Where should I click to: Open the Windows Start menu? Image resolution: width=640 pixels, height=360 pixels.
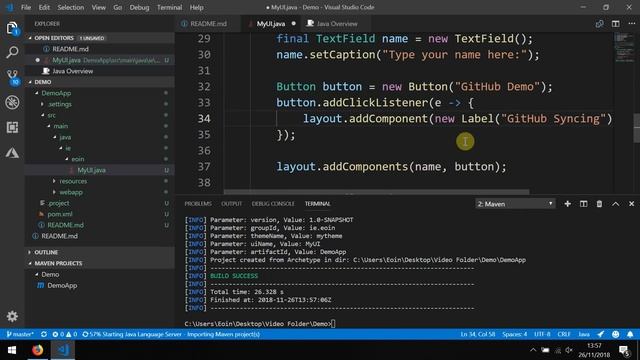point(12,350)
